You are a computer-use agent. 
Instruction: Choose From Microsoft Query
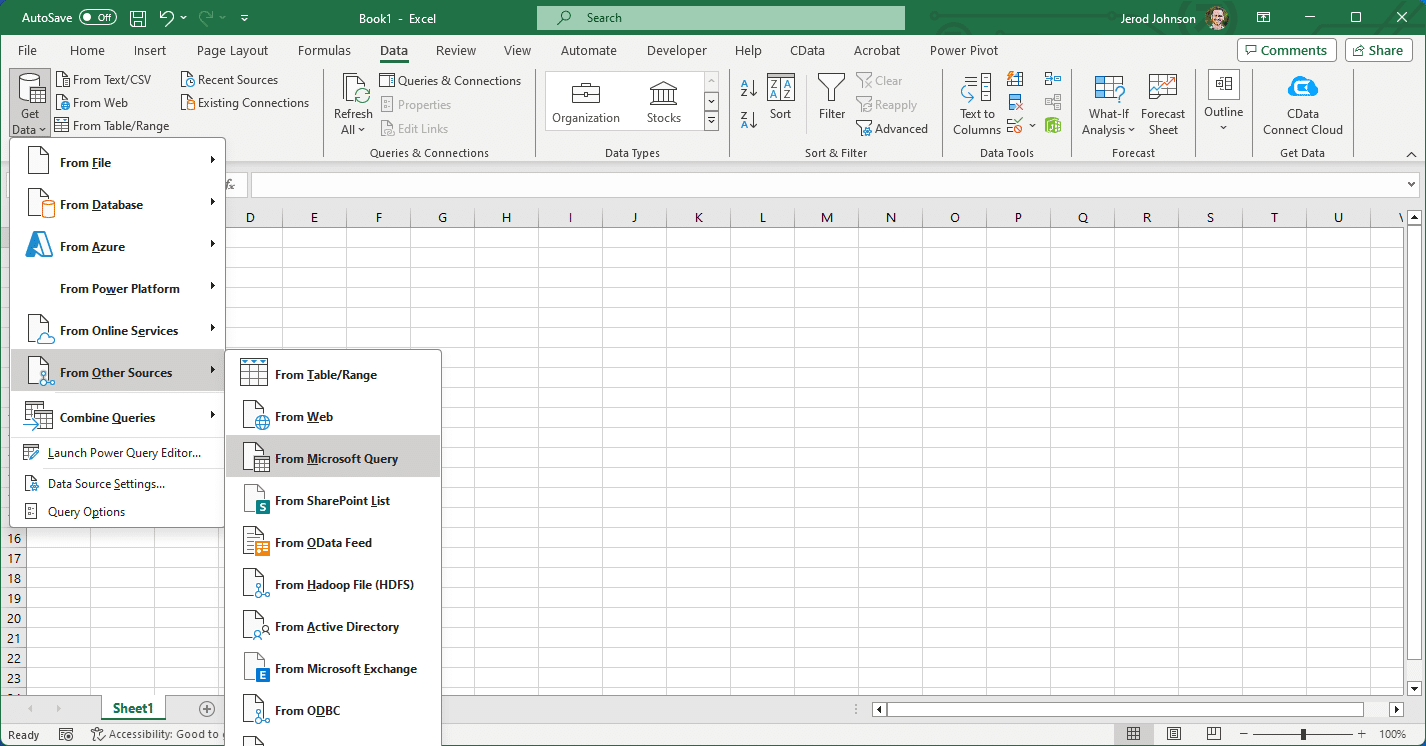[333, 458]
